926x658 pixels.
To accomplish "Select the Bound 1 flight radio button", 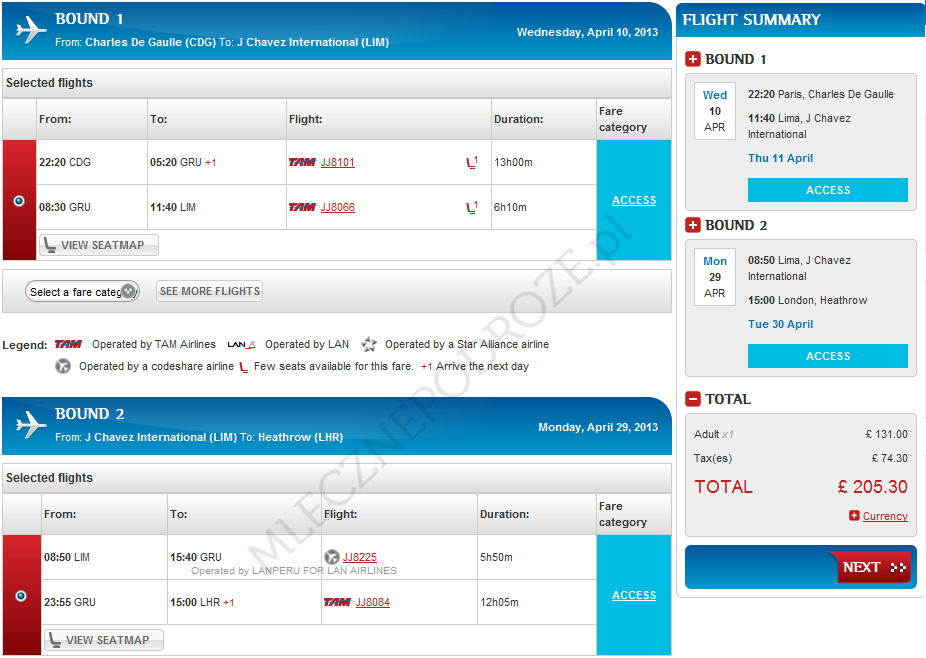I will point(19,201).
